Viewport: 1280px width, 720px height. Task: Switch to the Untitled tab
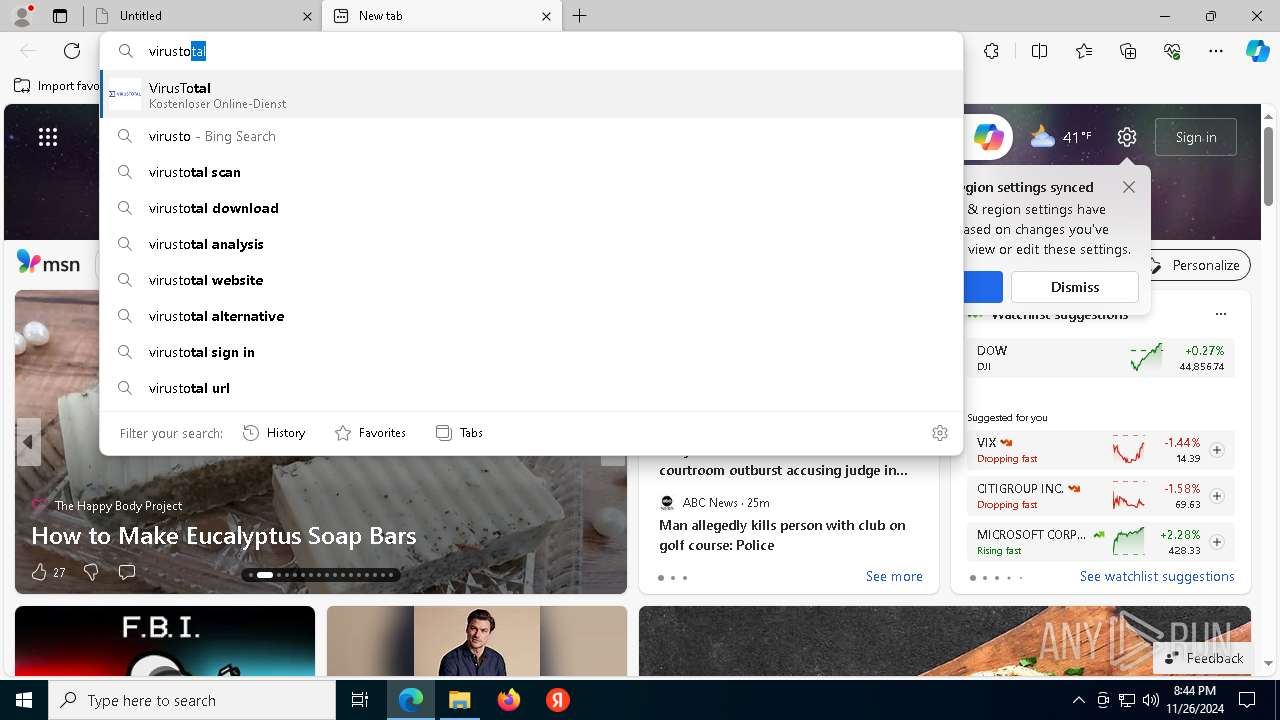coord(203,16)
